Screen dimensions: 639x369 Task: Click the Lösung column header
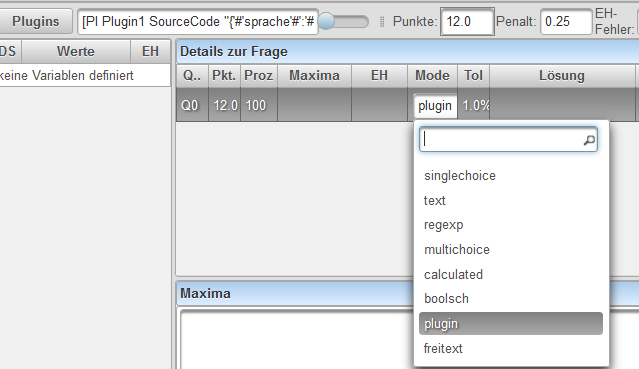562,76
